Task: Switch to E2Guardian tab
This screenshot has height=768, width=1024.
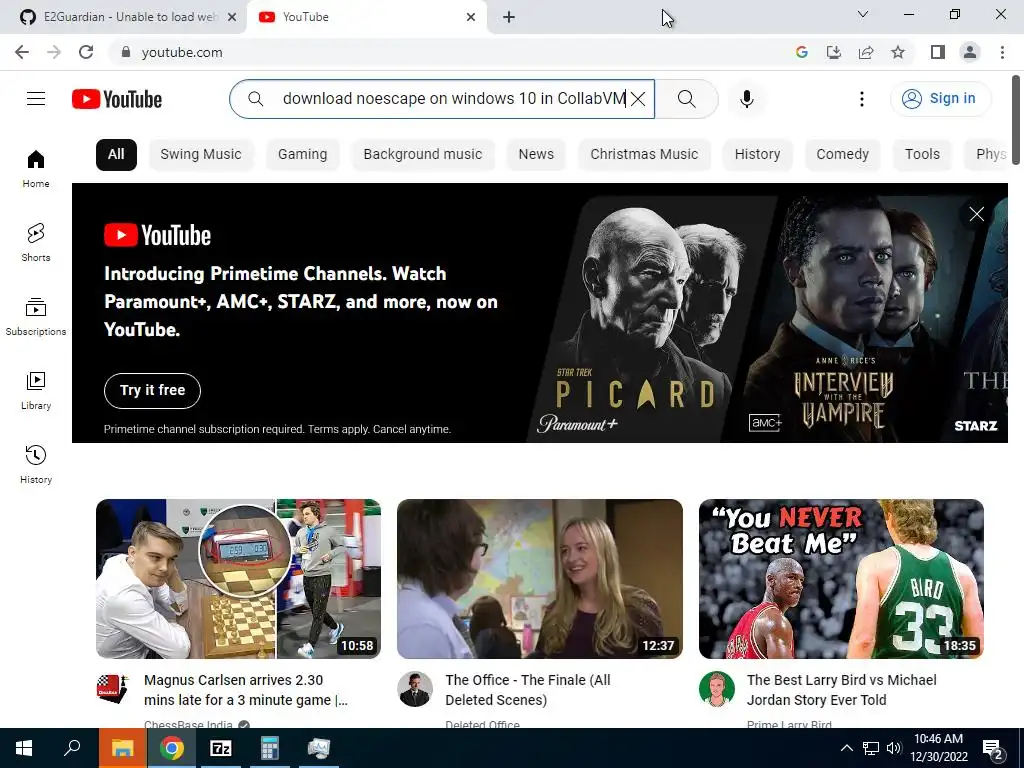Action: pos(123,17)
